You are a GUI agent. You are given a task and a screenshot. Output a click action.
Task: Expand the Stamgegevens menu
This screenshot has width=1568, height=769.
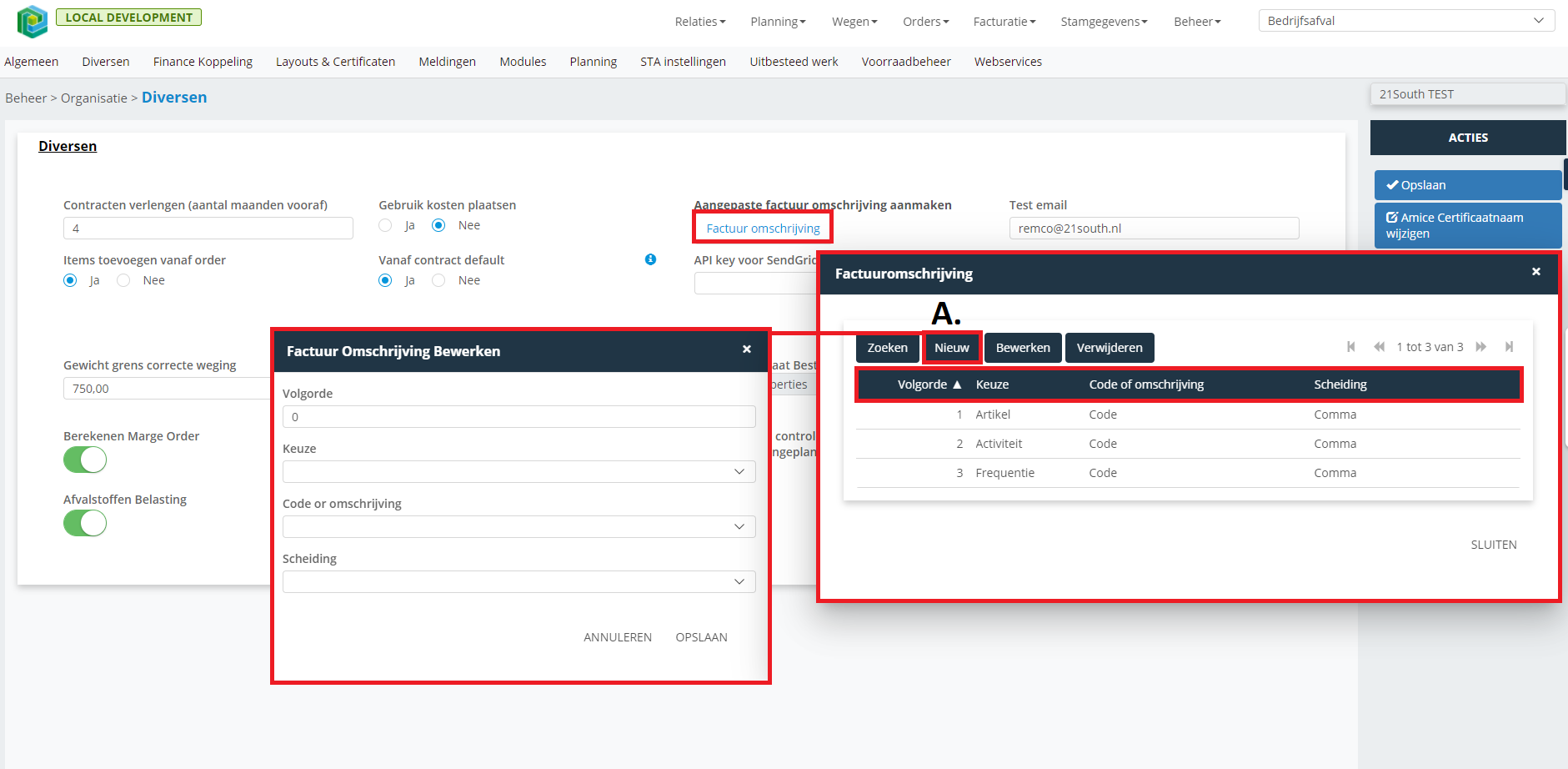1104,22
